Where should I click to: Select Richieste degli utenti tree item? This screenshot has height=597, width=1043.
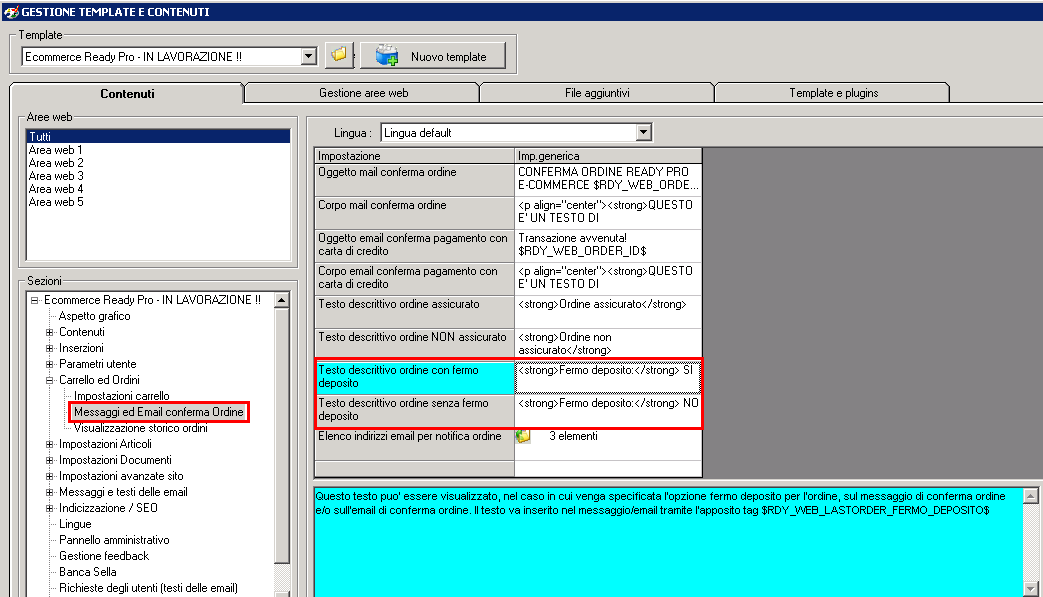[x=148, y=588]
